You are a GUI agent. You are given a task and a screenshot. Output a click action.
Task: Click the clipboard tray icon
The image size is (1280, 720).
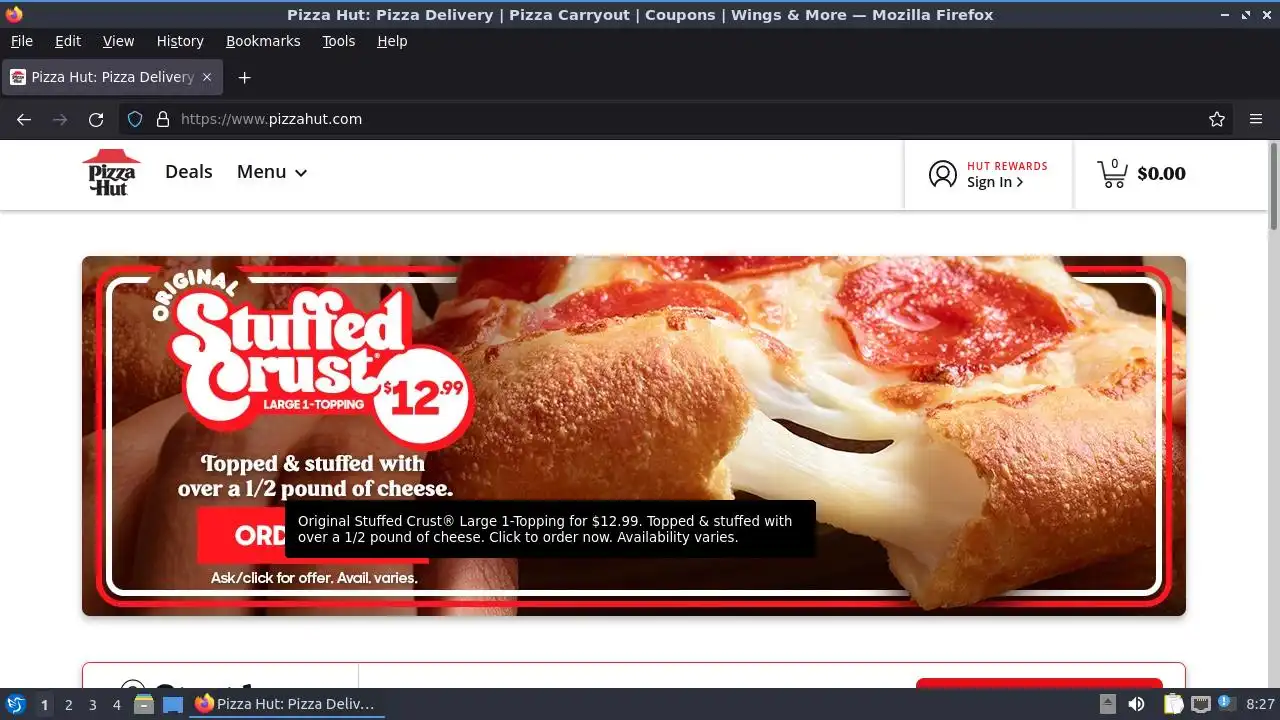tap(1173, 704)
